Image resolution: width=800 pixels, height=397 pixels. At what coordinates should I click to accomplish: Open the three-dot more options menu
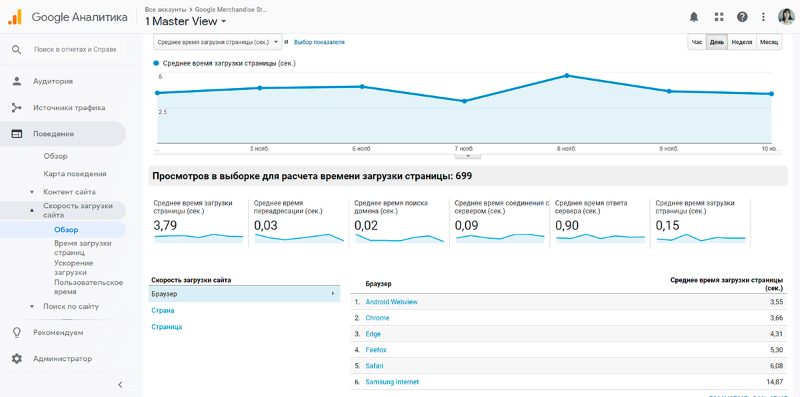[763, 17]
